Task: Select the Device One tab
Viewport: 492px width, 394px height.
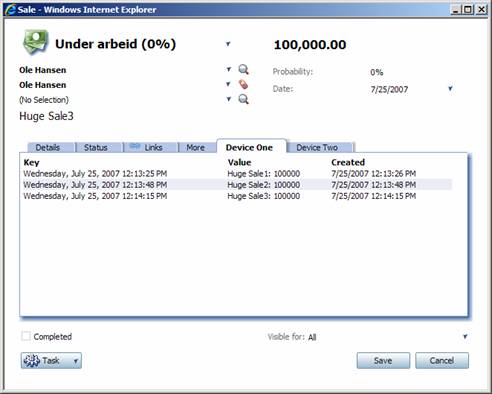Action: (249, 147)
